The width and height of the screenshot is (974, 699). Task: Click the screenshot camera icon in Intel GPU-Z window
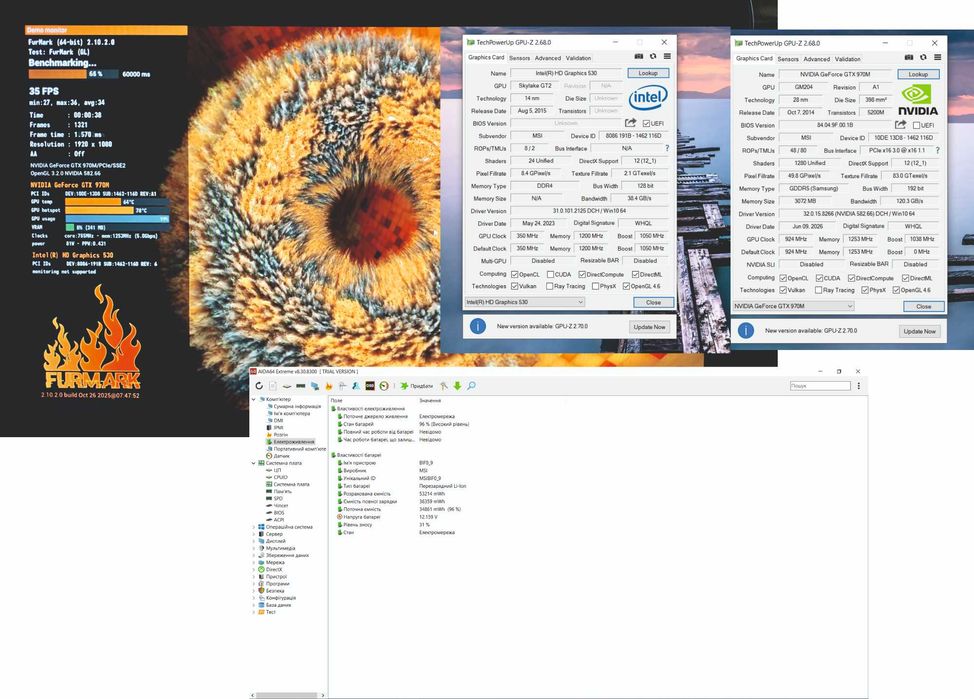[x=639, y=57]
